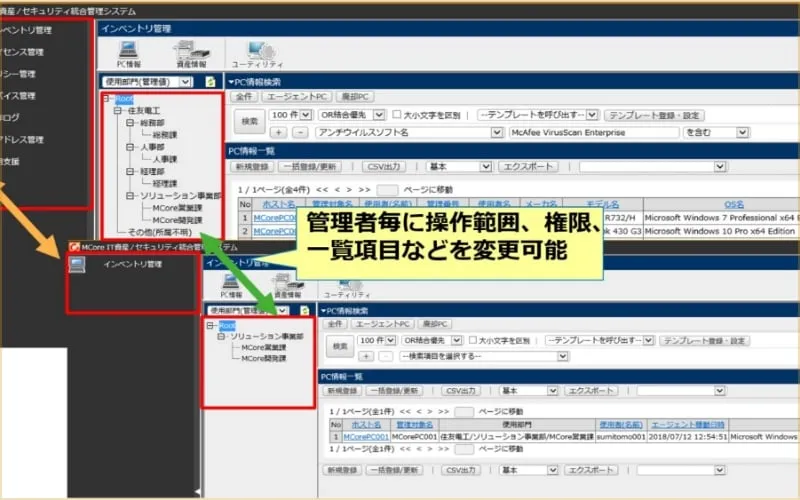Image resolution: width=800 pixels, height=500 pixels.
Task: Open MCorePC001 host link in lower table
Action: pos(366,437)
